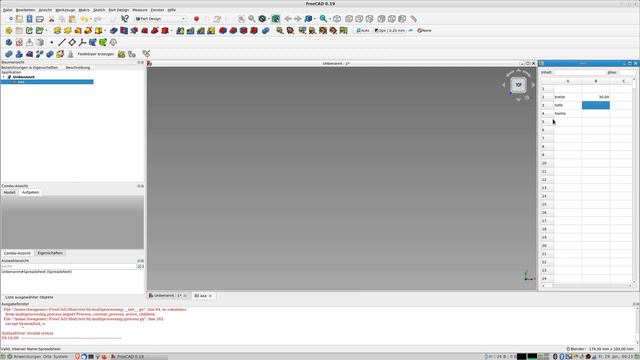Select the cell containing breite
Image resolution: width=640 pixels, height=360 pixels.
568,97
